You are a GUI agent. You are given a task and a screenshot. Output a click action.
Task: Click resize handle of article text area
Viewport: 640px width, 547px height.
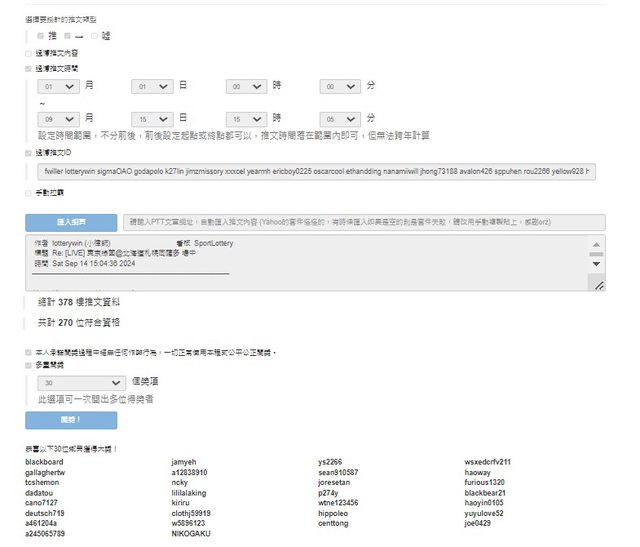pos(599,286)
